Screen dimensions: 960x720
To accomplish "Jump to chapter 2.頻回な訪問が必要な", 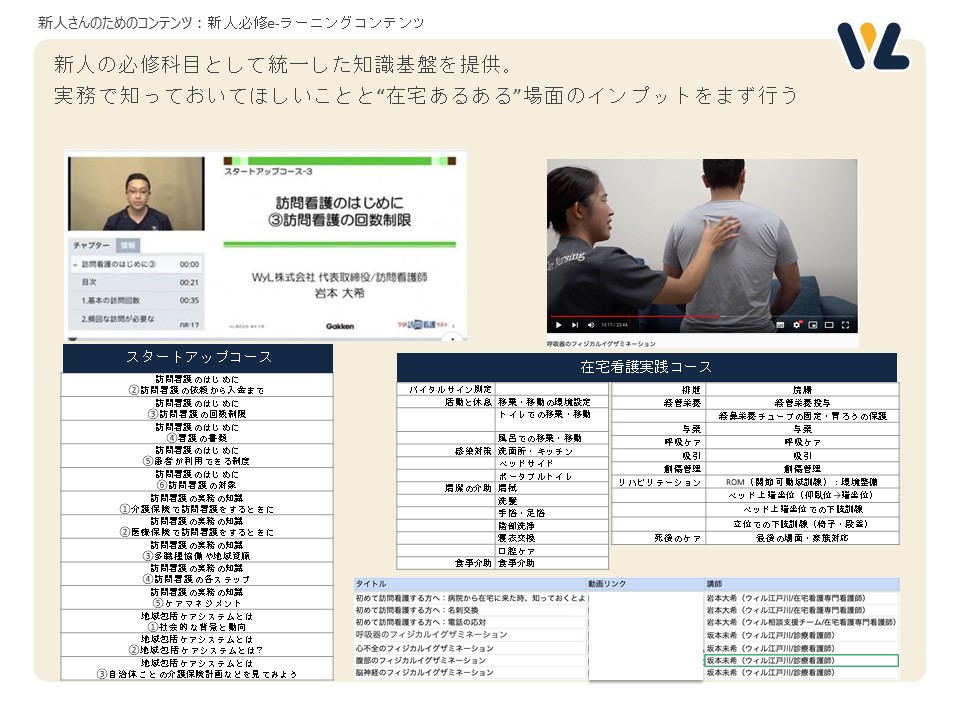I will pos(136,320).
